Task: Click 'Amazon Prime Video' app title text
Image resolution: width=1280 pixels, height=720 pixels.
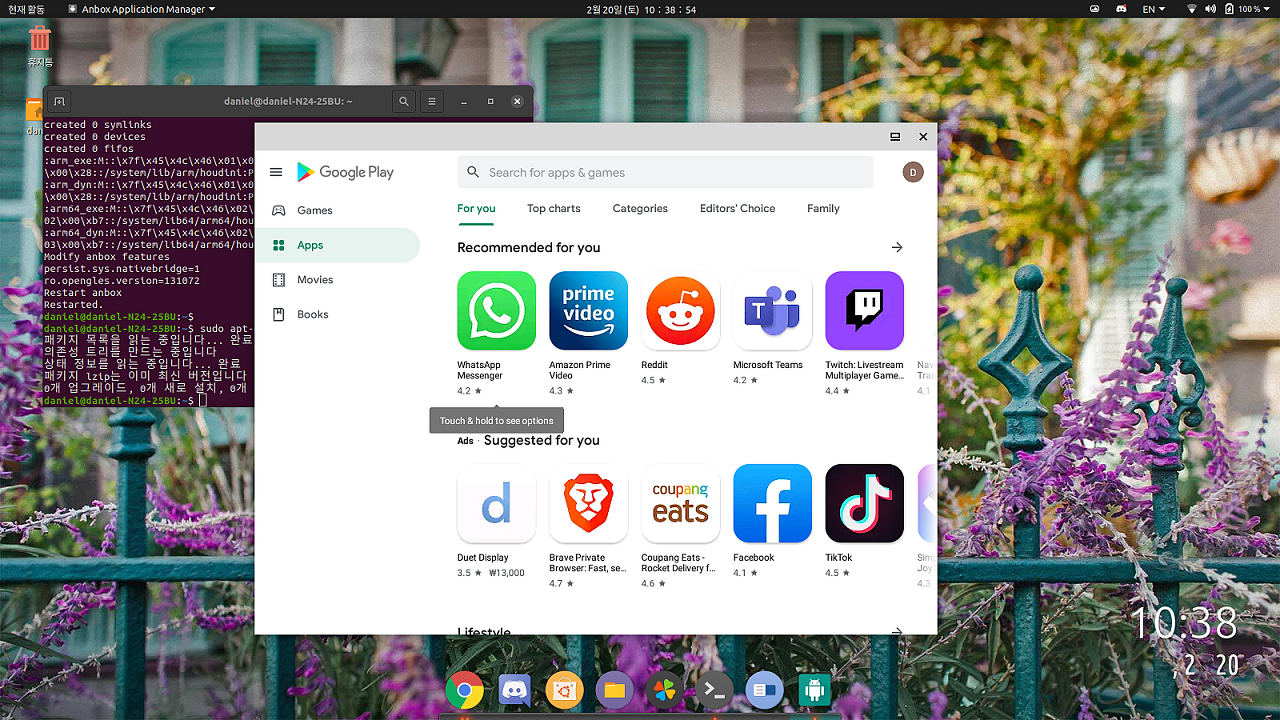Action: pos(580,370)
